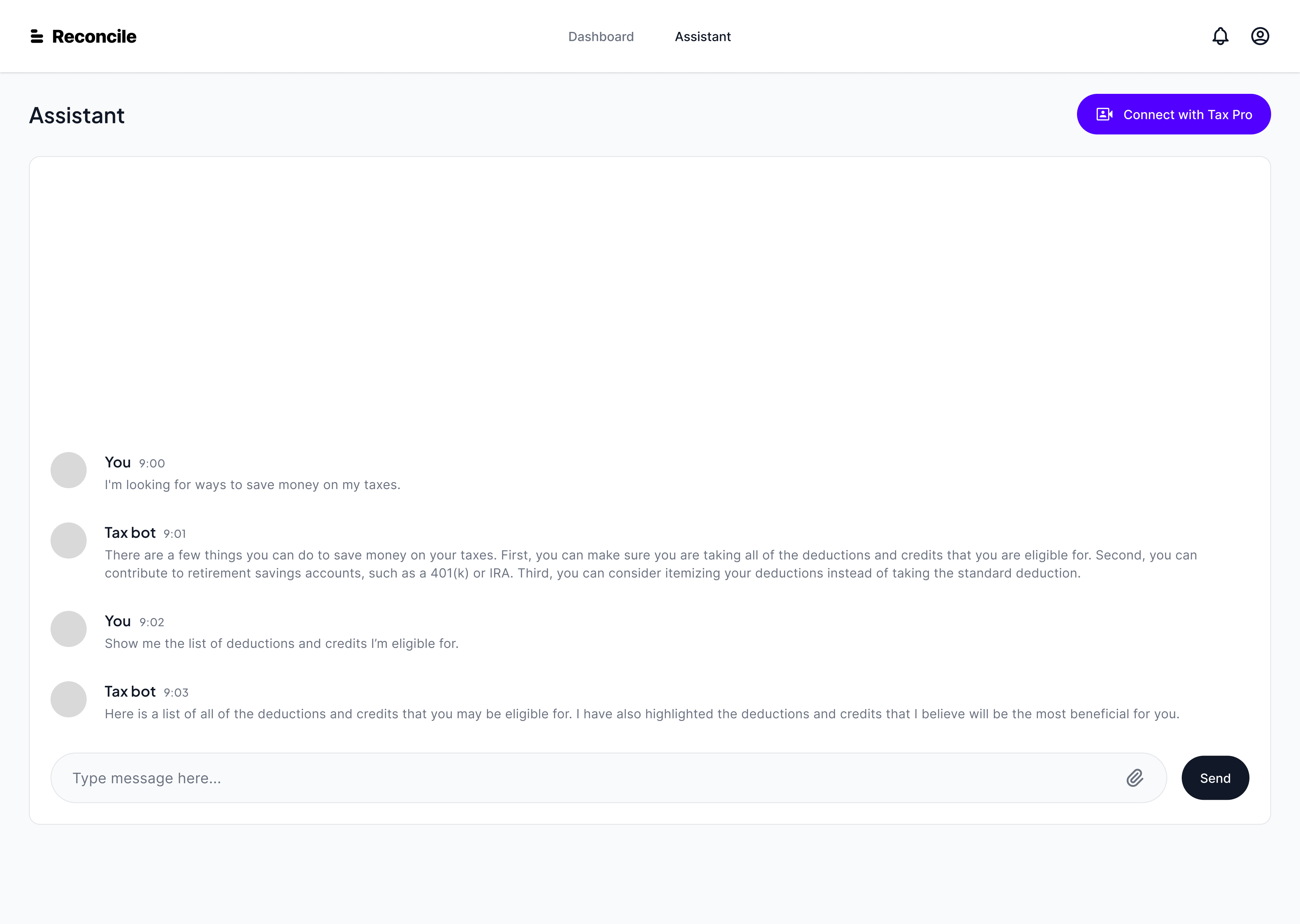Click Tax bot avatar beside the 9:03 message

coord(68,699)
